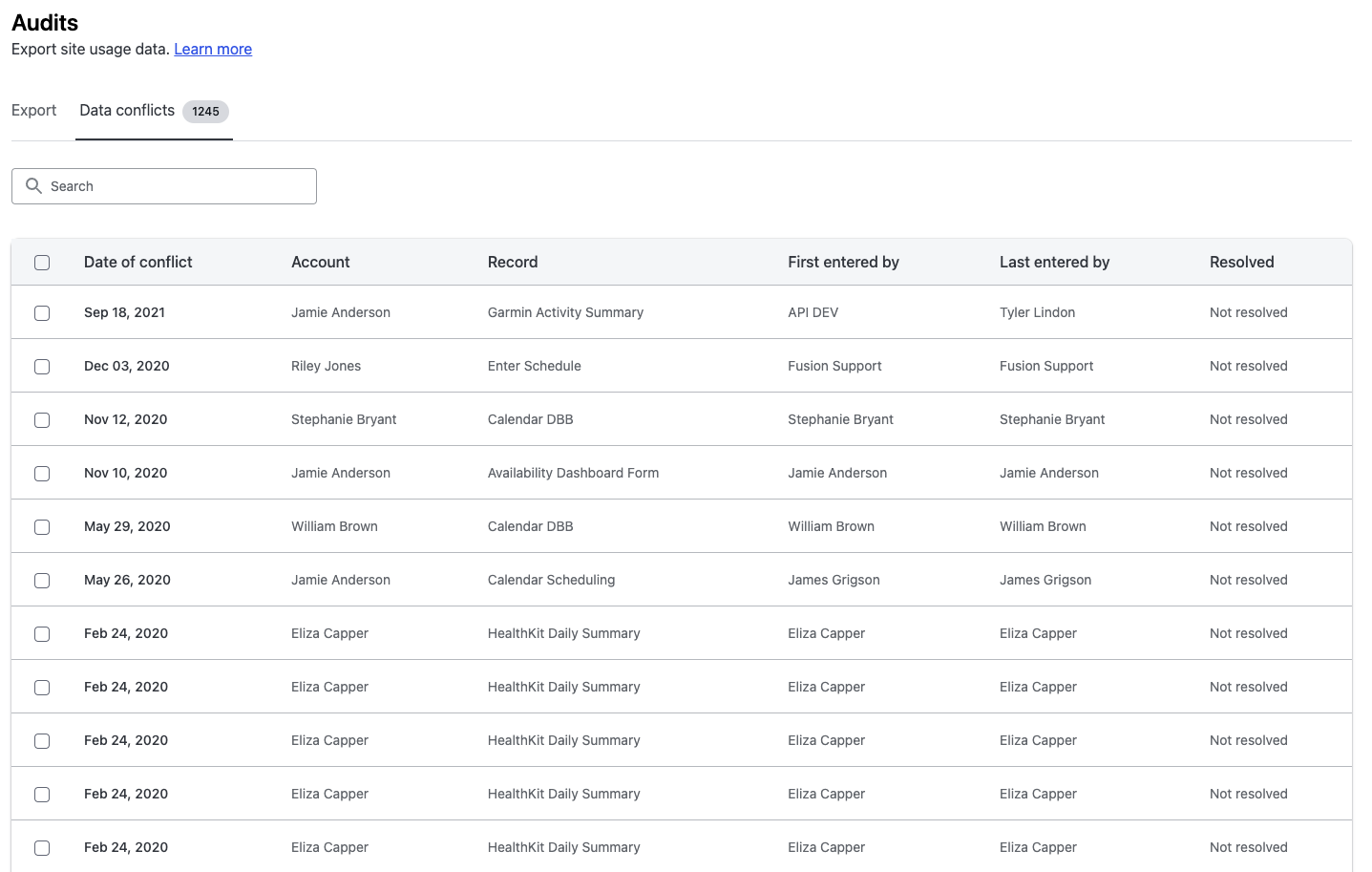Select all rows using header checkbox
Image resolution: width=1372 pixels, height=872 pixels.
[x=41, y=262]
